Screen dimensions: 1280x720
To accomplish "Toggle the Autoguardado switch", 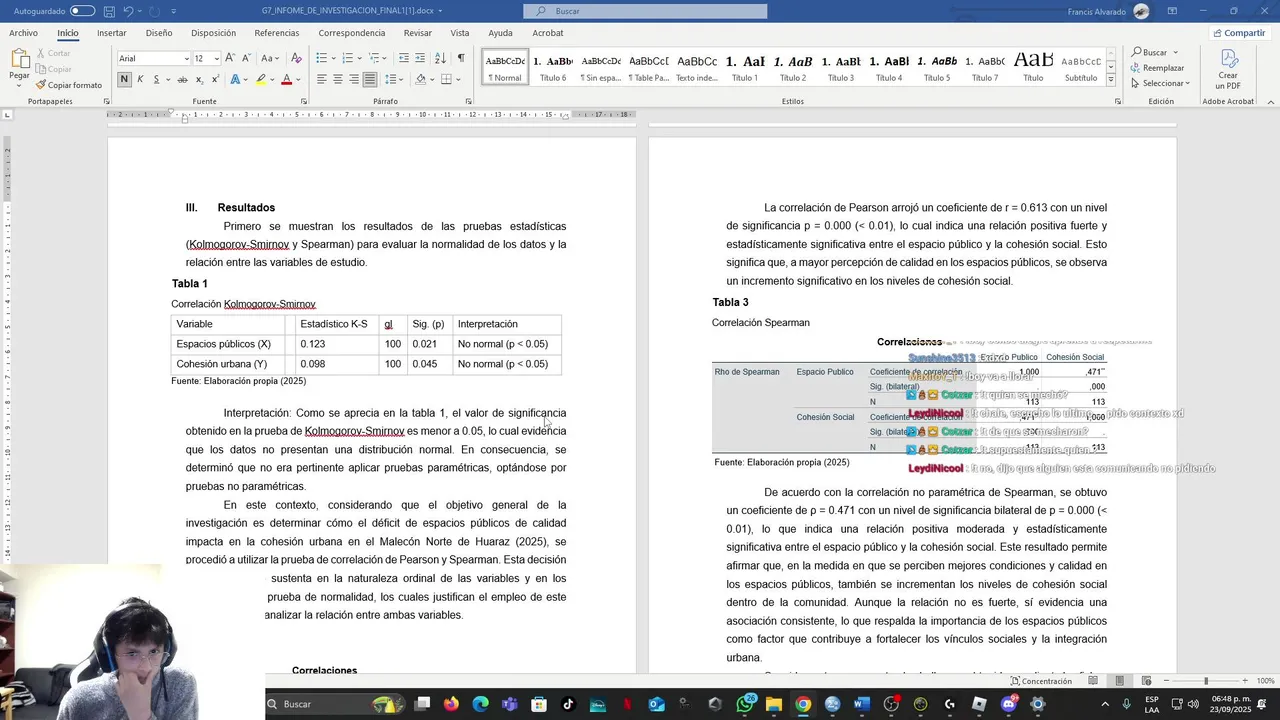I will (x=82, y=11).
